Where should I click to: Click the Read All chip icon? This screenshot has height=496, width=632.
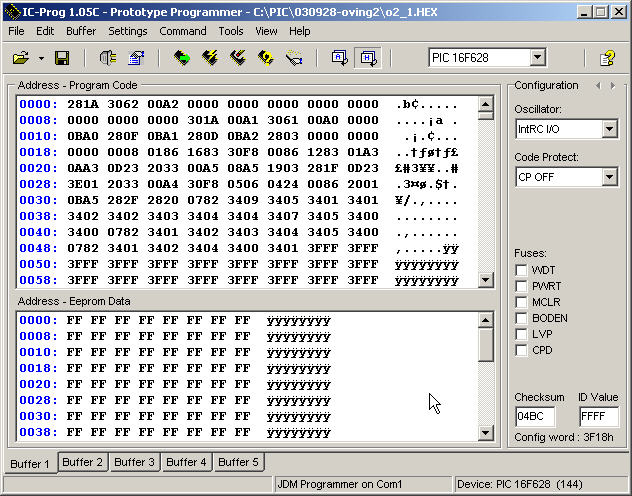click(181, 59)
